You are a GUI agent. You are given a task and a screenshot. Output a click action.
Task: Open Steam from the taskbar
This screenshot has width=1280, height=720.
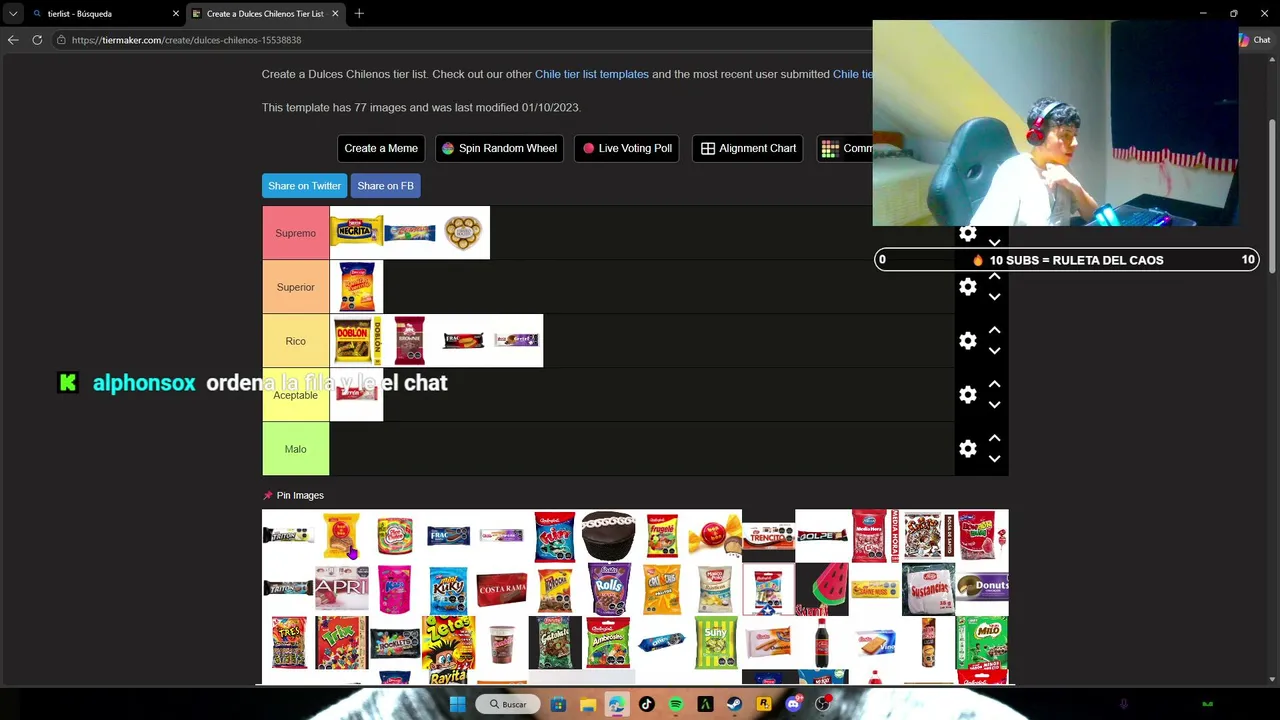734,704
